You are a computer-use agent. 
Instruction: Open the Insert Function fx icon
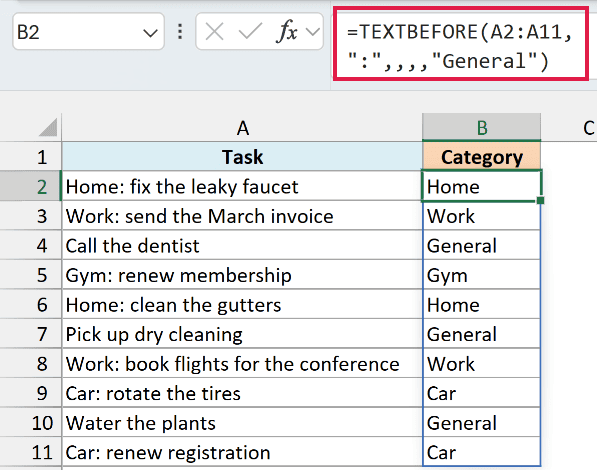coord(286,31)
